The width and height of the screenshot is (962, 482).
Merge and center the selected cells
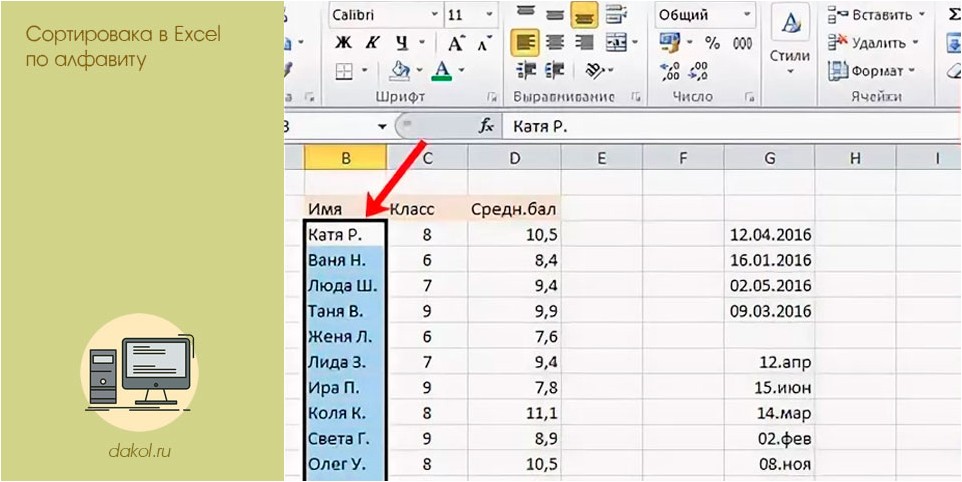[616, 42]
